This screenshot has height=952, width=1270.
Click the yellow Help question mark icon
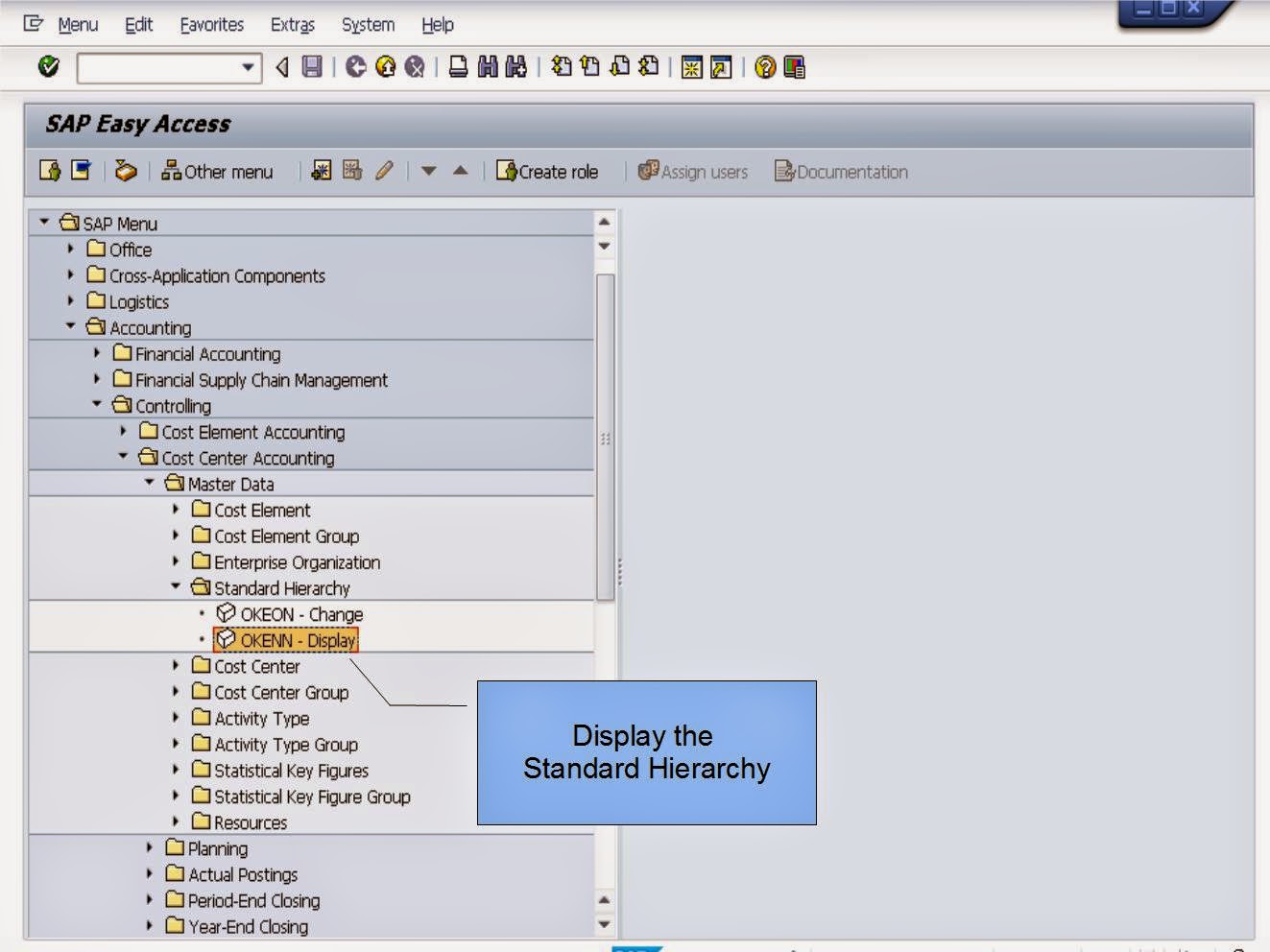click(x=765, y=67)
